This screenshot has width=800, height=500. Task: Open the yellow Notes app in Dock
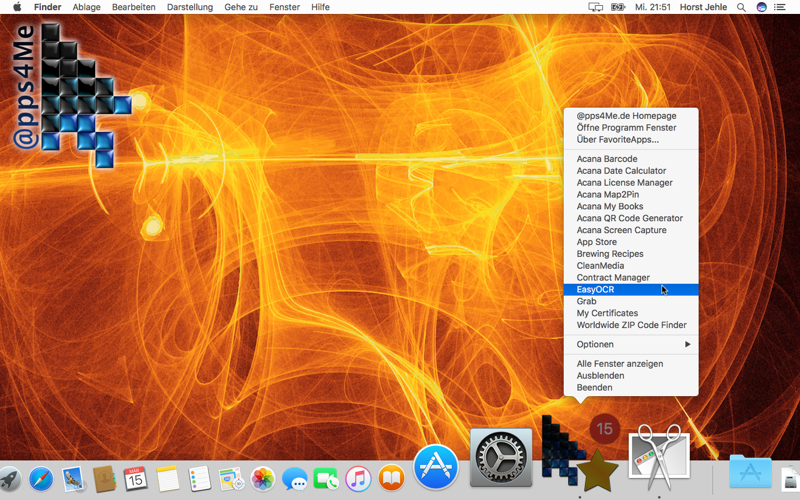[x=168, y=480]
